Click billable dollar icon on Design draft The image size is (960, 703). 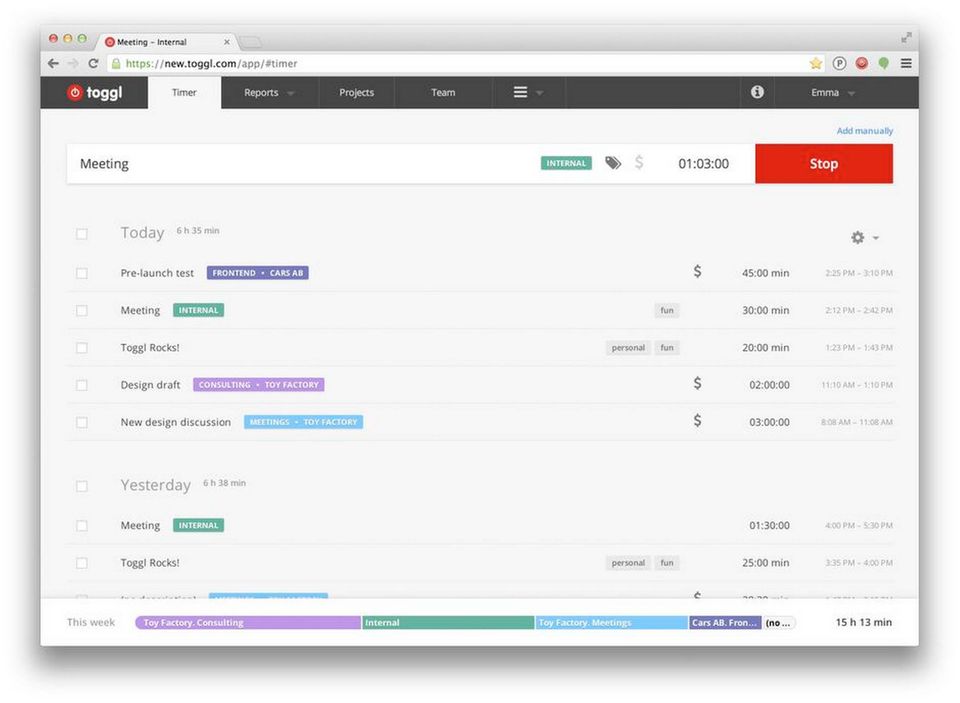point(697,384)
